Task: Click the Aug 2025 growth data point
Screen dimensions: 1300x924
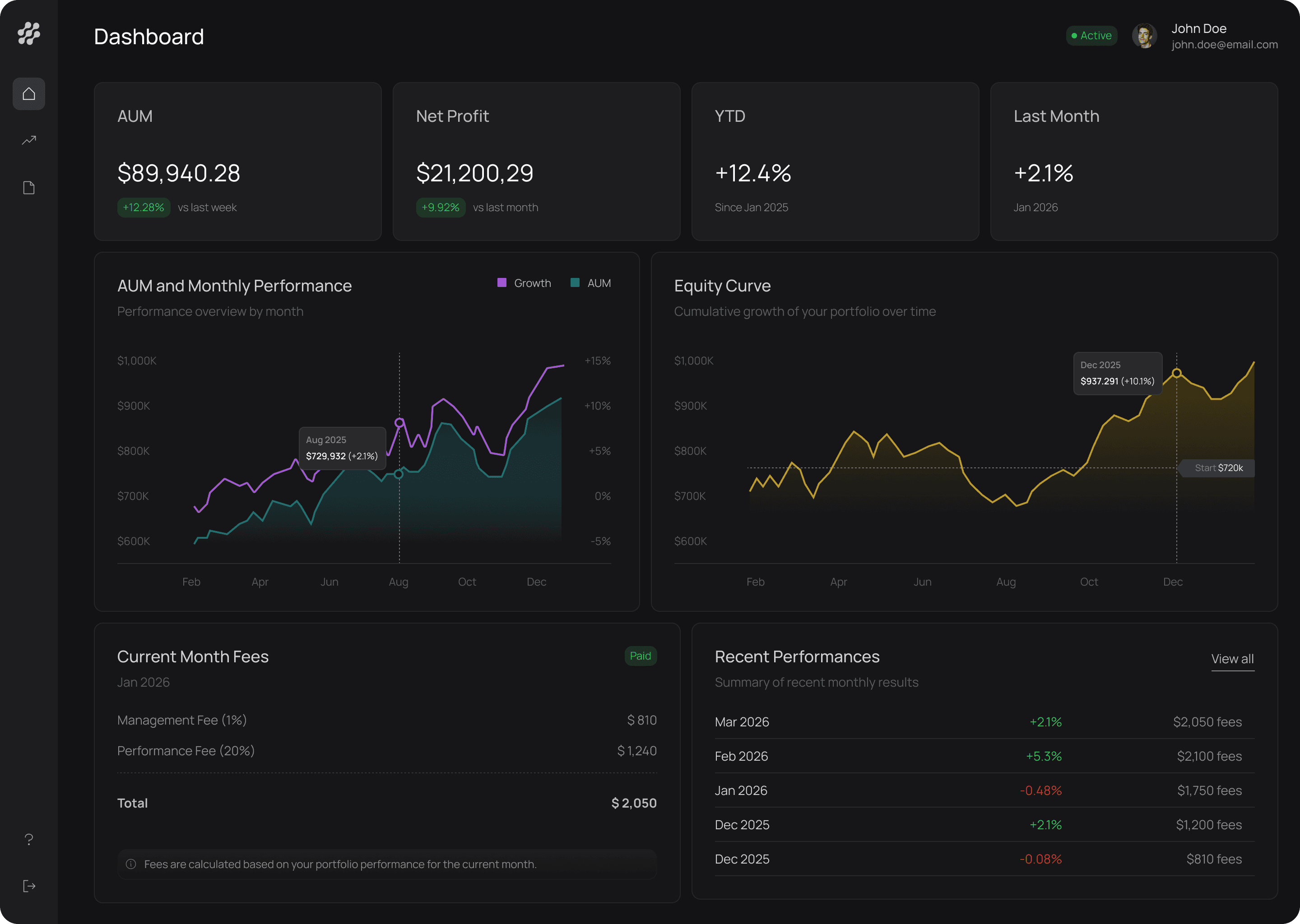Action: point(399,423)
